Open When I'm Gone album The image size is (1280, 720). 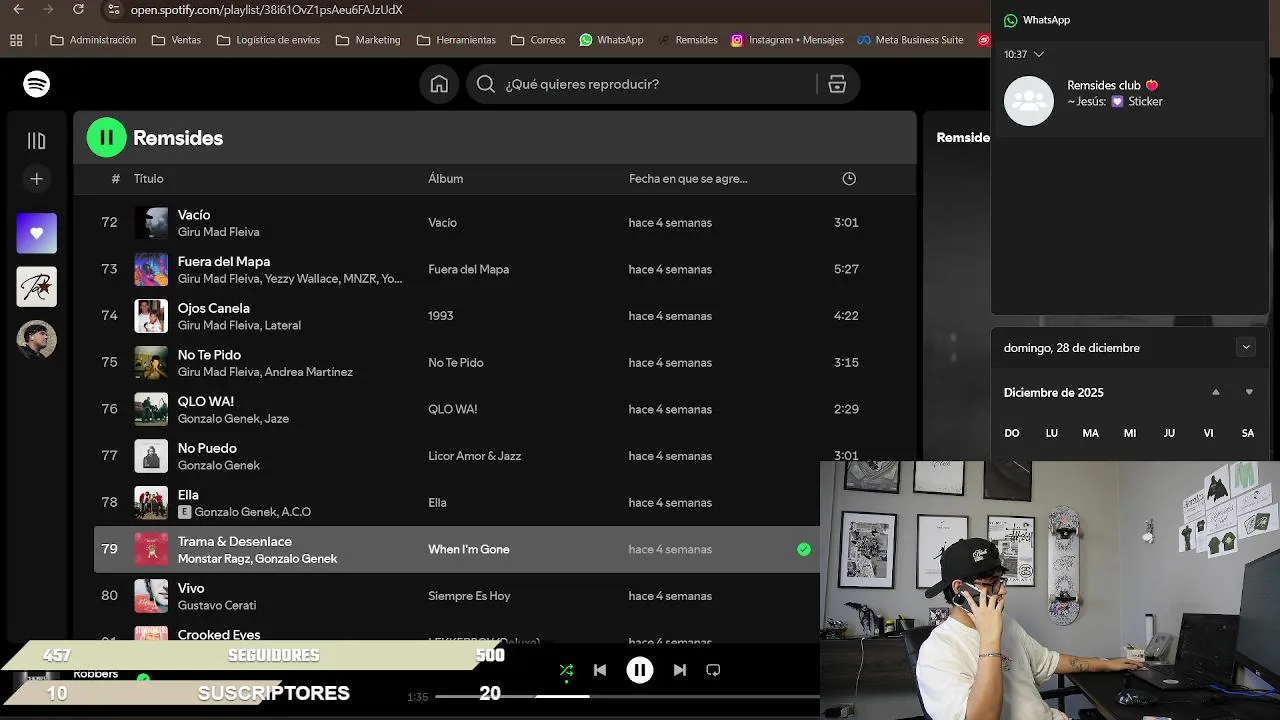[469, 549]
